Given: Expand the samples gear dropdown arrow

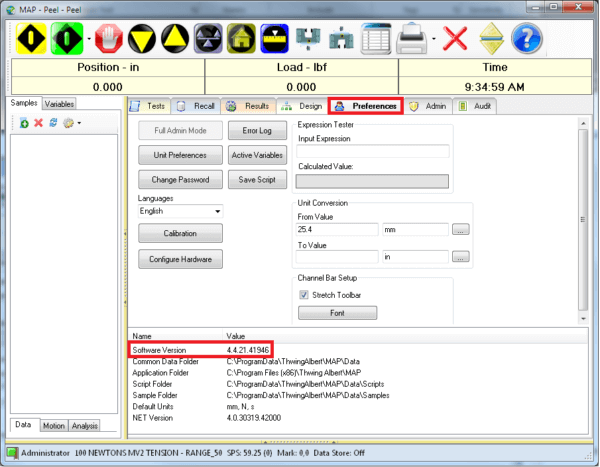Looking at the screenshot, I should click(x=79, y=123).
